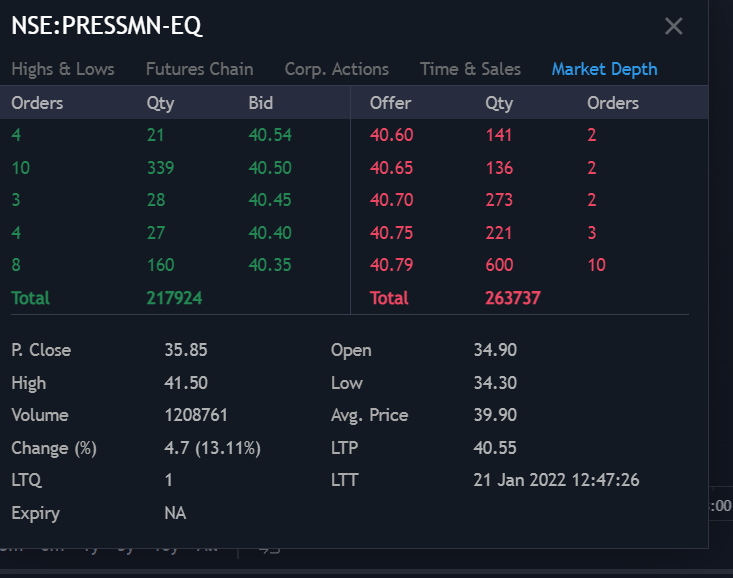Screen dimensions: 733x578
Task: Click bid price 40.40
Action: 270,233
